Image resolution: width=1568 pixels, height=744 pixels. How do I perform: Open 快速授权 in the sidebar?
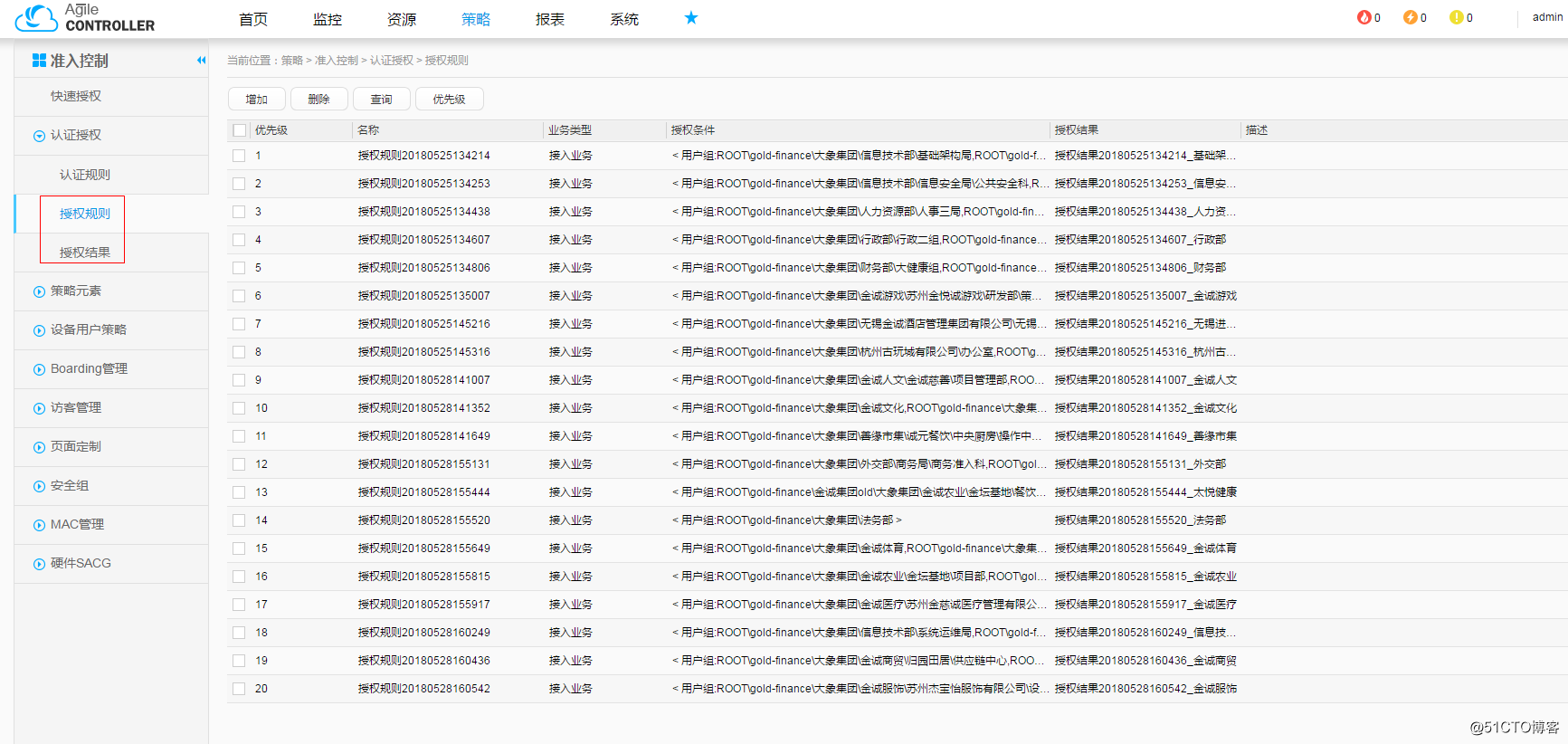(76, 96)
